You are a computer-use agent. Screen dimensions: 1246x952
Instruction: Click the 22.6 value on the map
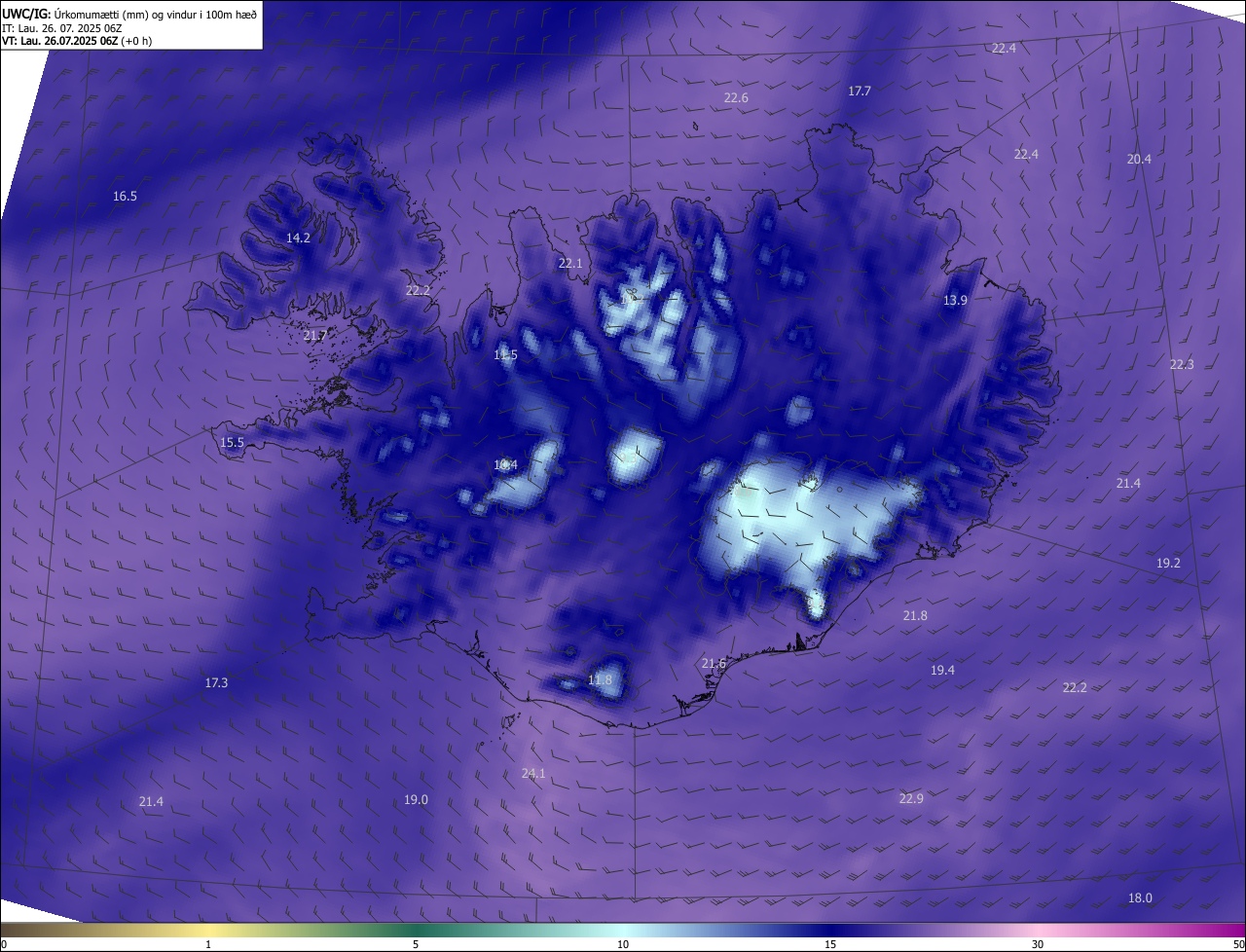click(736, 98)
